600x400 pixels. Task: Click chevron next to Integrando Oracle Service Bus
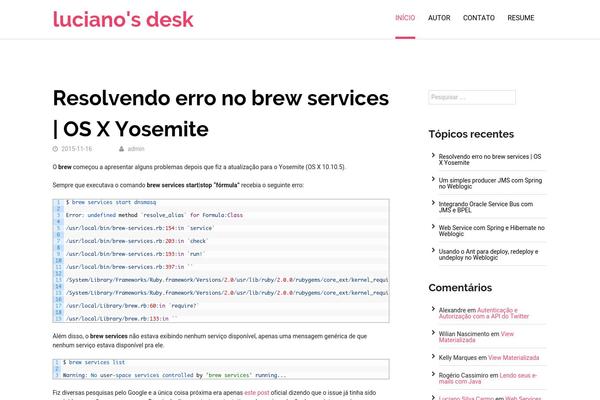pyautogui.click(x=433, y=203)
